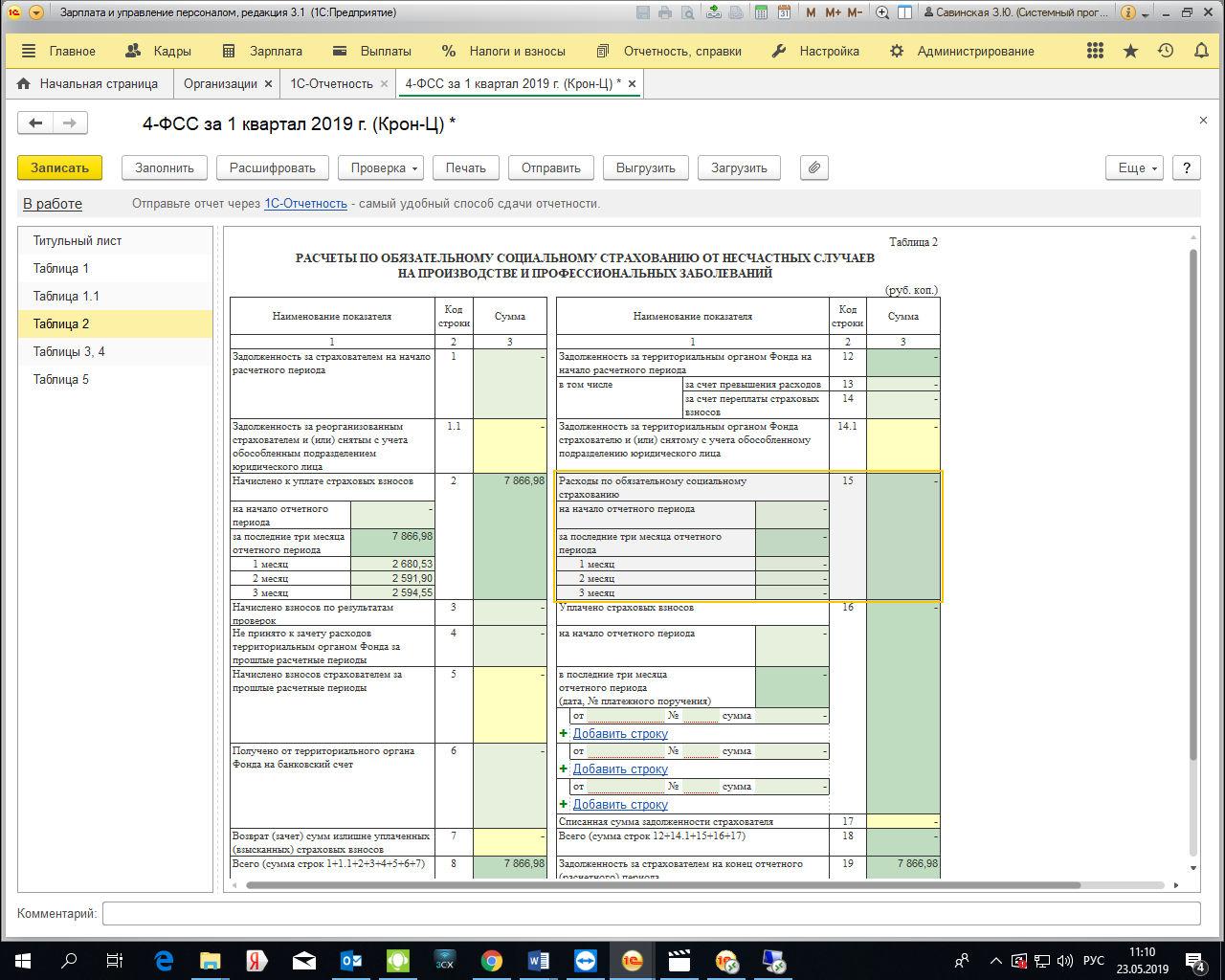The height and width of the screenshot is (980, 1225).
Task: Select Таблица 1.1 in the section list
Action: [66, 296]
